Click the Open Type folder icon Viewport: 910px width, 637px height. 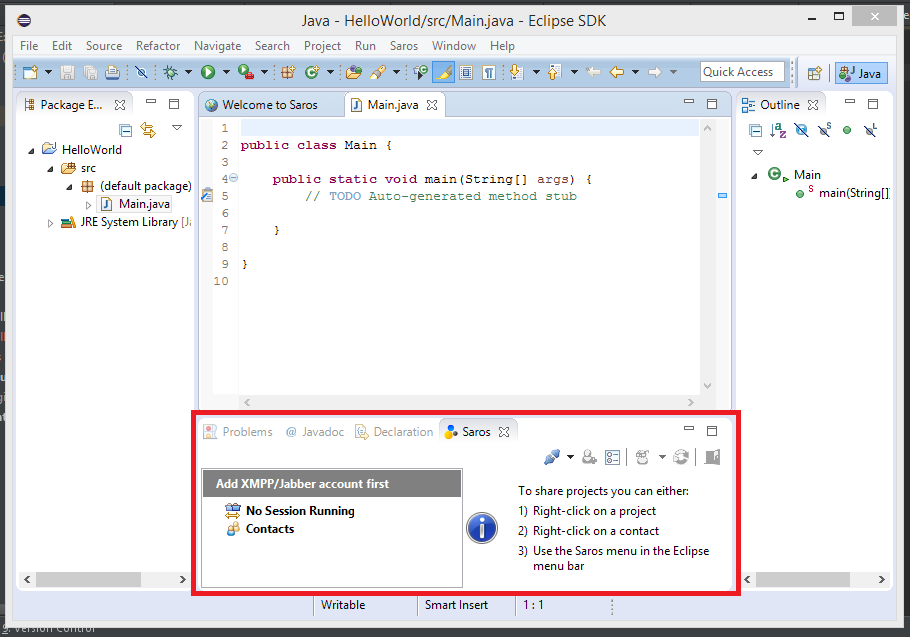pyautogui.click(x=353, y=72)
